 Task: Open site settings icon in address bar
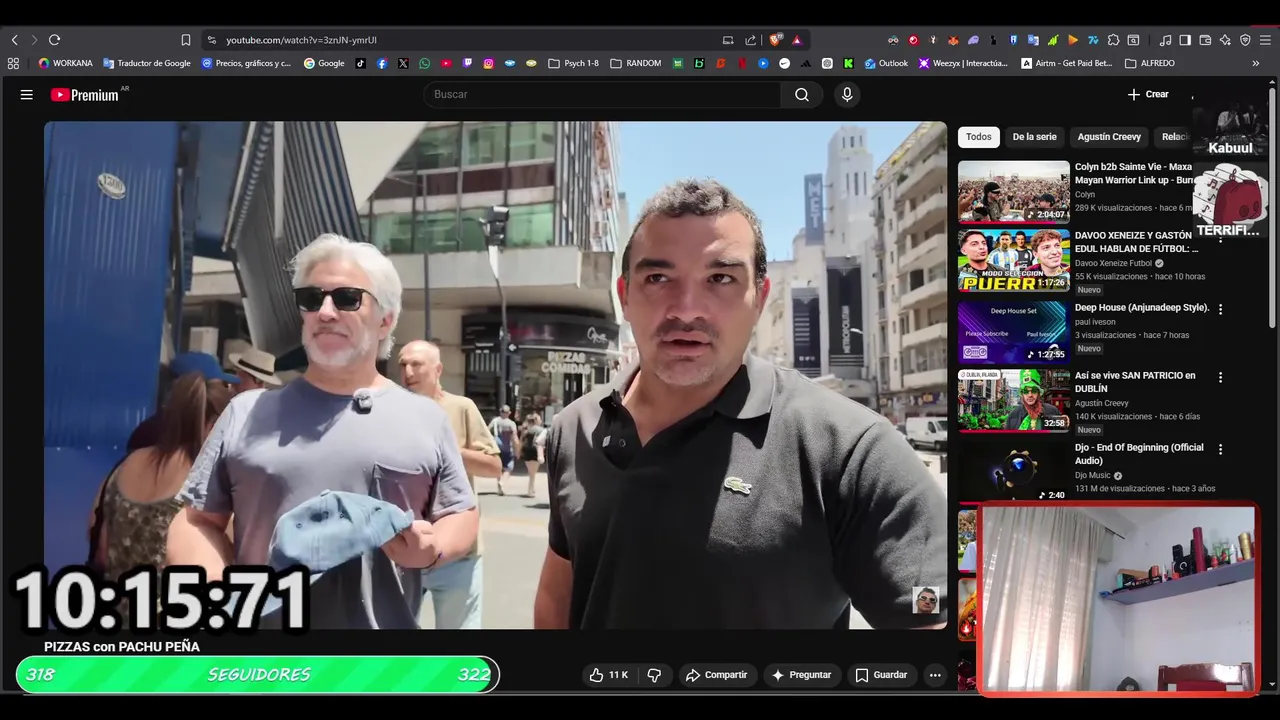211,40
